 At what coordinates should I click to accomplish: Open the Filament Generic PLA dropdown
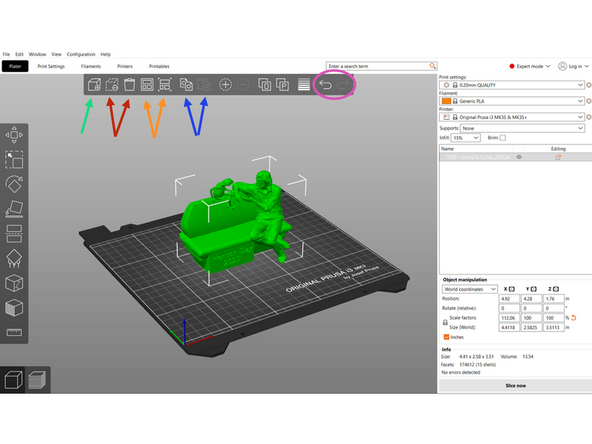coord(512,101)
